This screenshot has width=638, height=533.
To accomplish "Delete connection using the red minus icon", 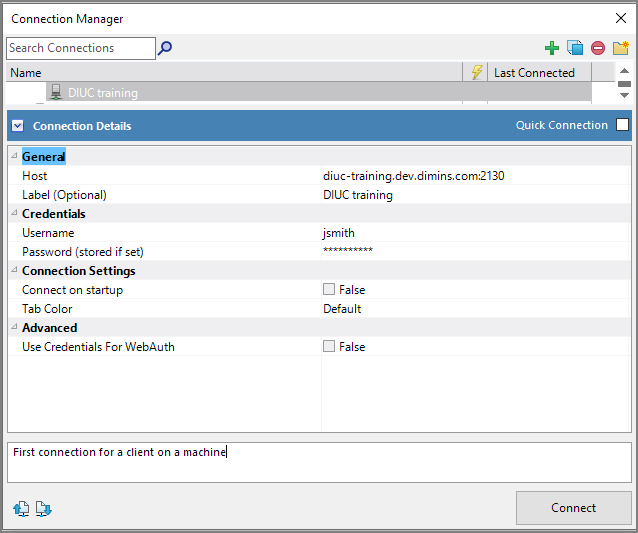I will click(x=598, y=48).
